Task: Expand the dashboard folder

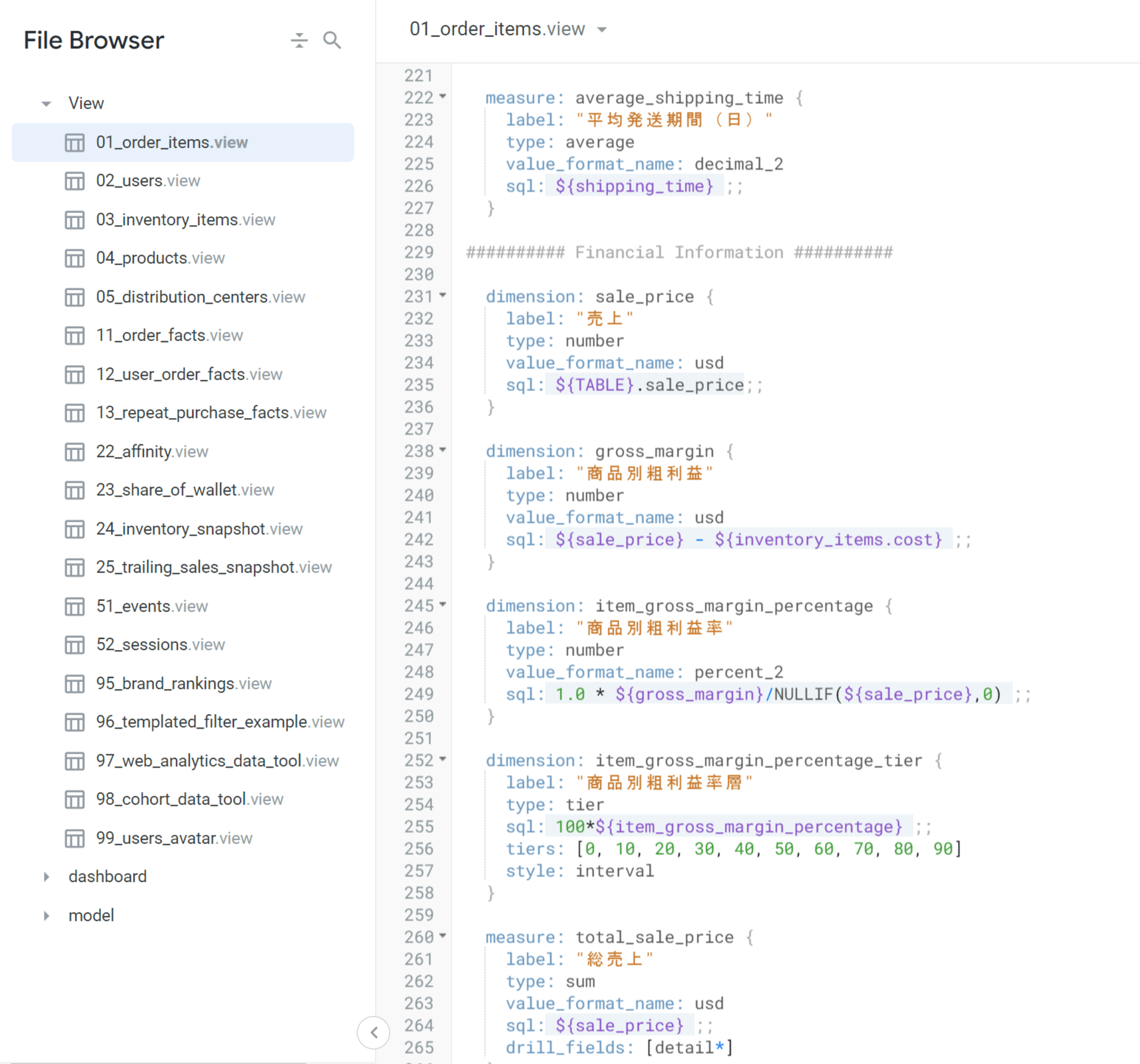Action: tap(46, 876)
